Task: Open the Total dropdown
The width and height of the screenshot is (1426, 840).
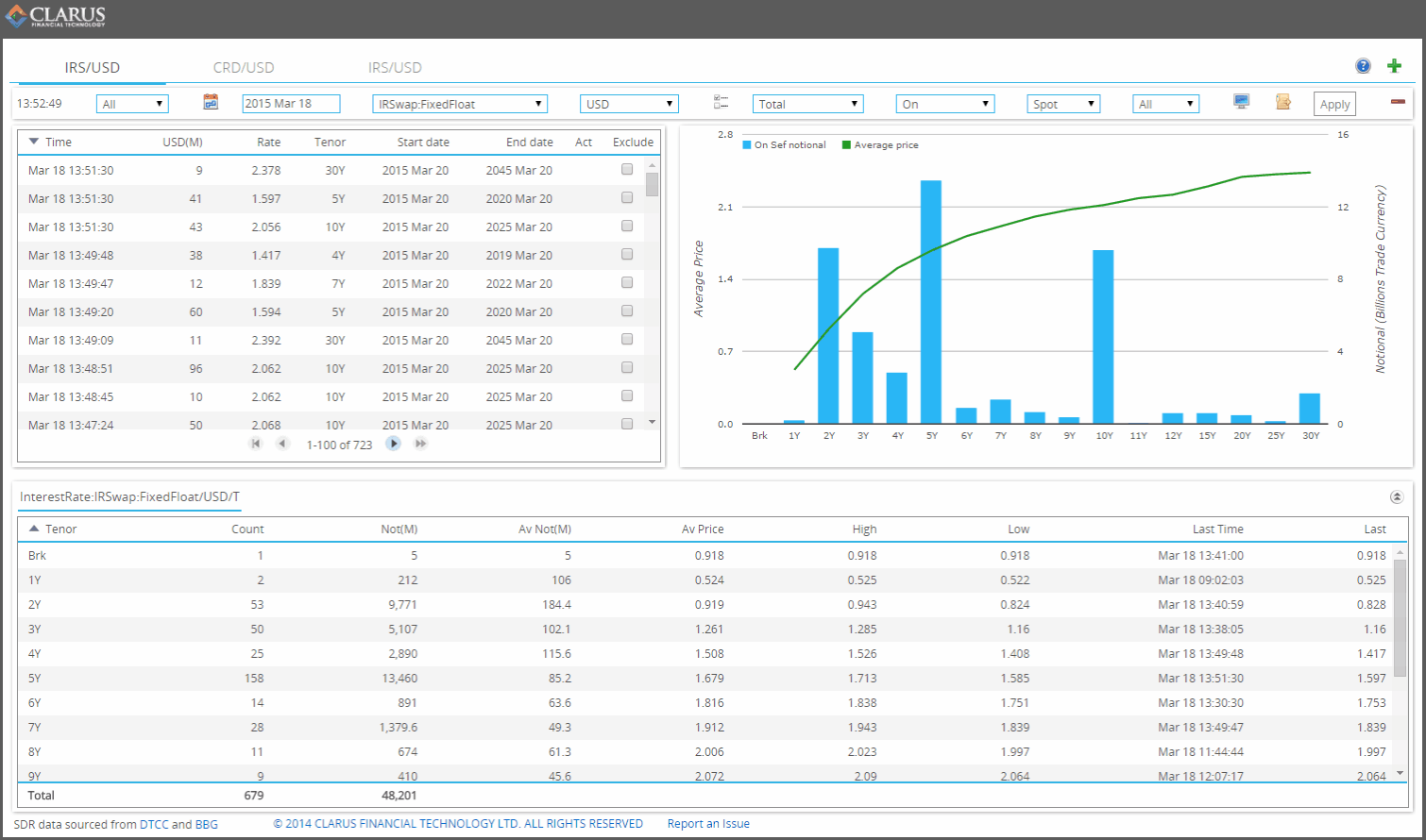Action: [x=808, y=104]
